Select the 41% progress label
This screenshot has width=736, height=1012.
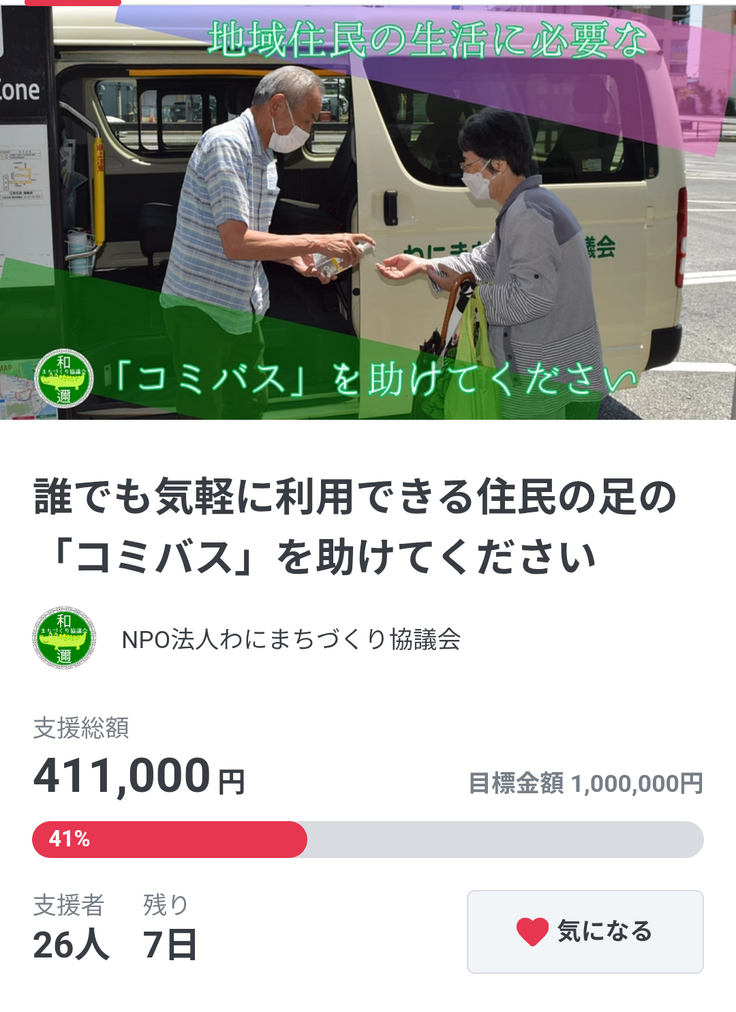(69, 839)
